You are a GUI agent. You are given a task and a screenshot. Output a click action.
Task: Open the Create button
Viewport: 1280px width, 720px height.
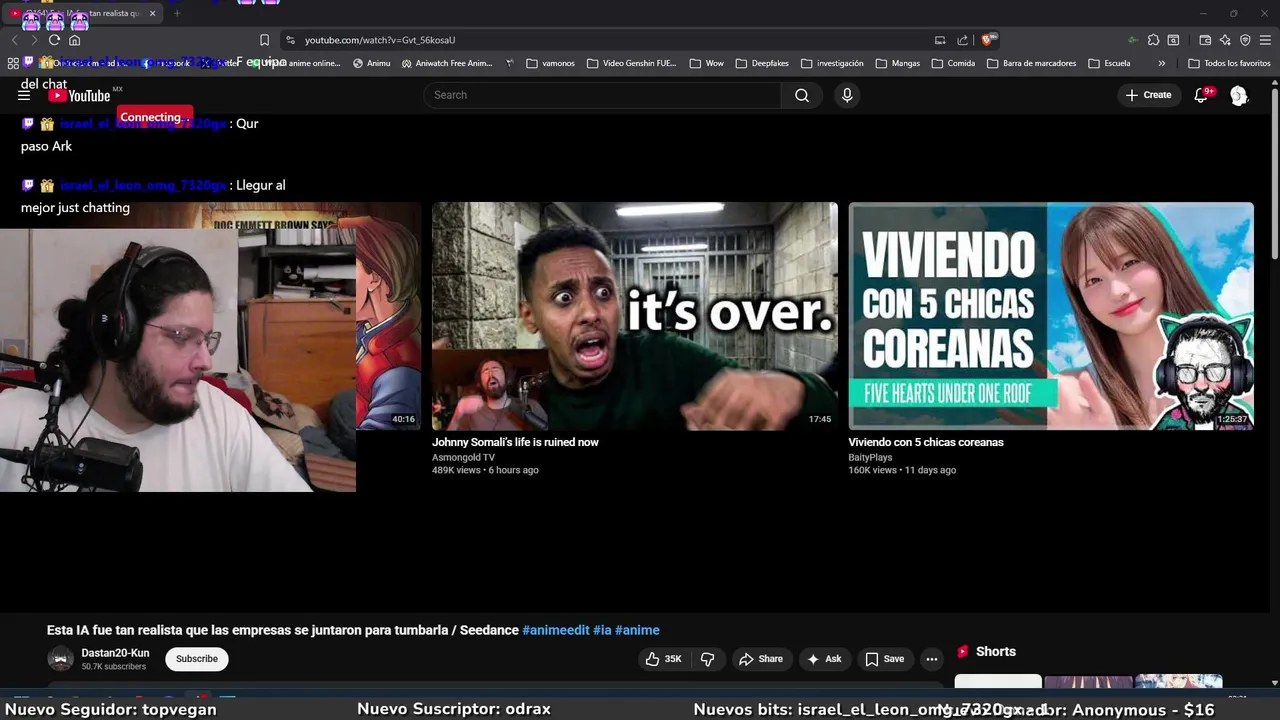click(x=1148, y=95)
